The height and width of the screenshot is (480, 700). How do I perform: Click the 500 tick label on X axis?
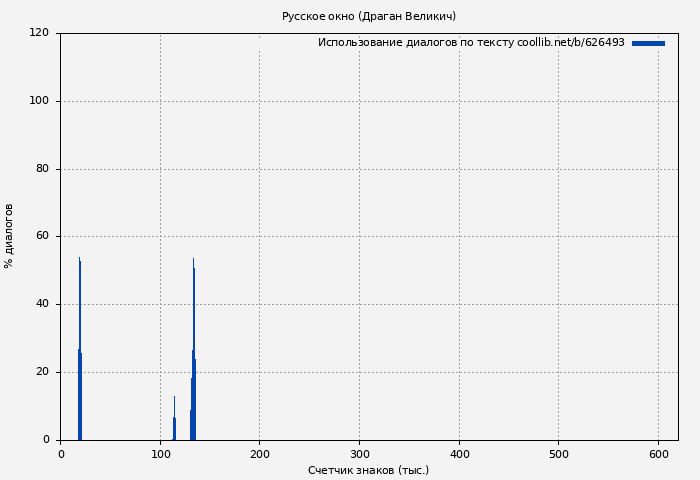(x=558, y=454)
